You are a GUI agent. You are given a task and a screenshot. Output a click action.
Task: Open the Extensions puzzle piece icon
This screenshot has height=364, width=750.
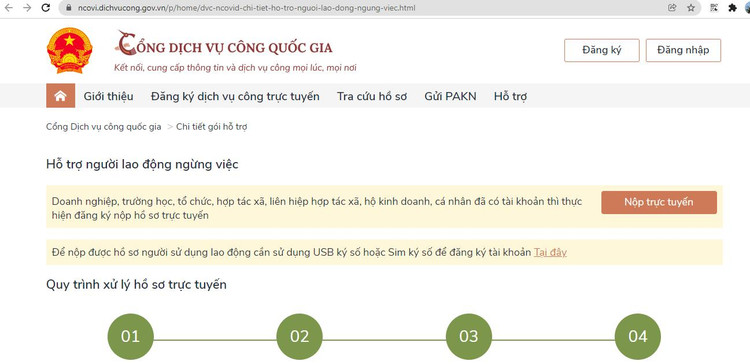pyautogui.click(x=732, y=8)
